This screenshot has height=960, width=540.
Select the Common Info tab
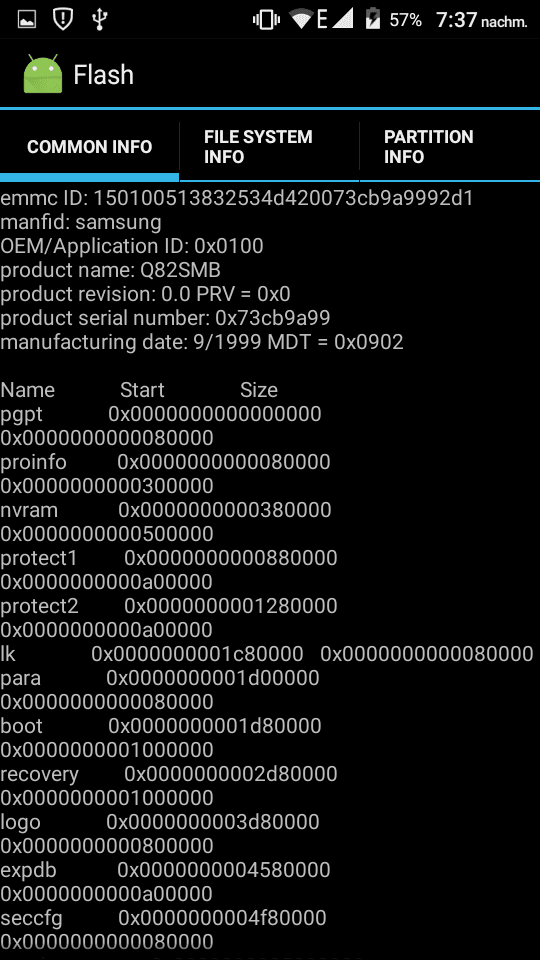[89, 146]
